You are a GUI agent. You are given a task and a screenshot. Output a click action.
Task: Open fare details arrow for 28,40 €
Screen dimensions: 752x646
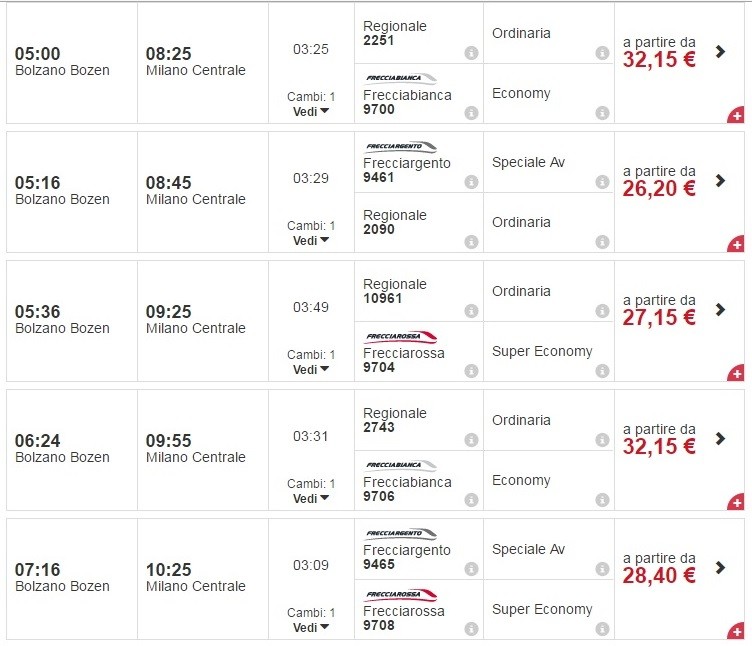point(720,568)
